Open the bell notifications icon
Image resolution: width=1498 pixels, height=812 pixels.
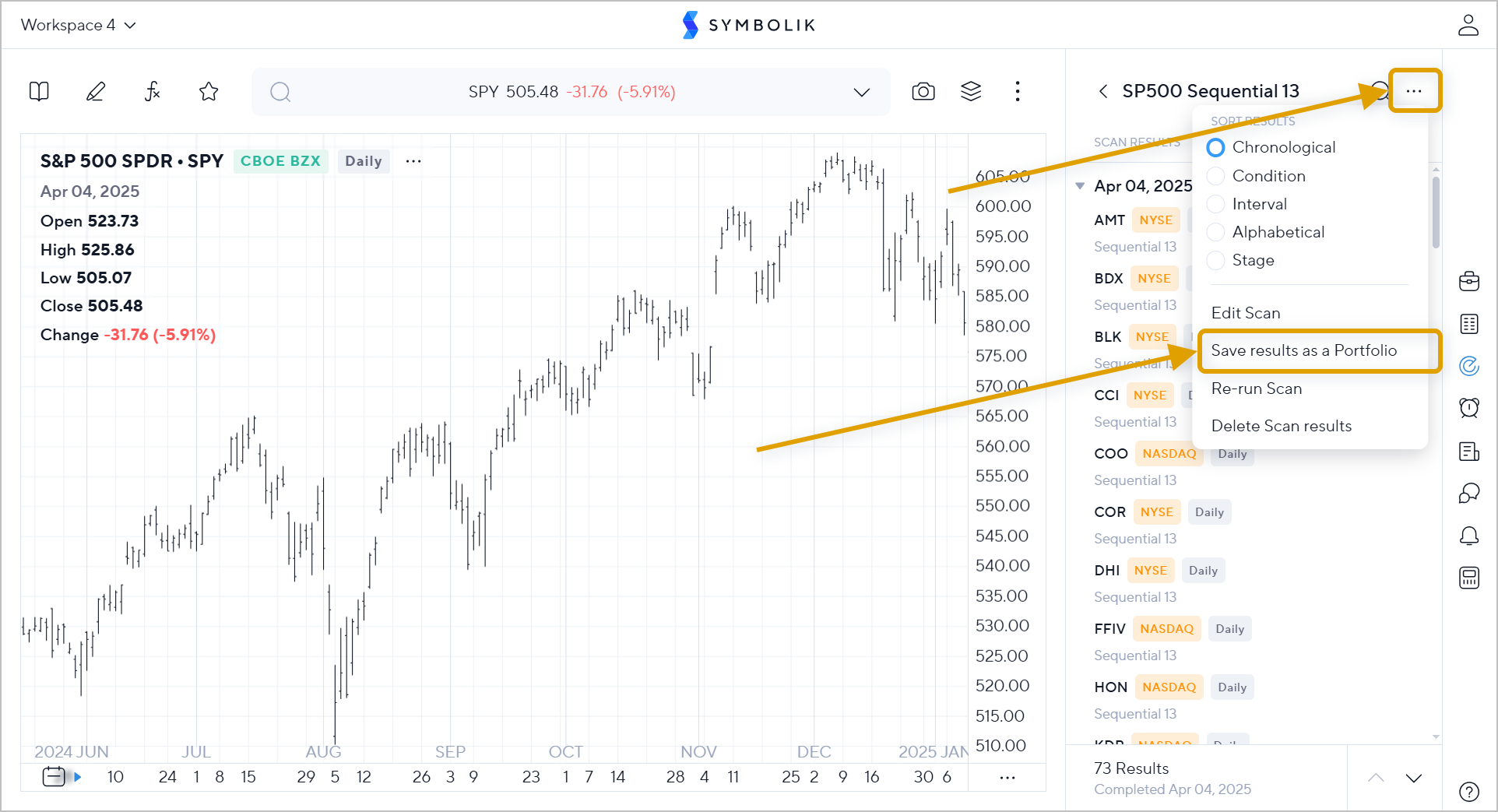point(1469,536)
